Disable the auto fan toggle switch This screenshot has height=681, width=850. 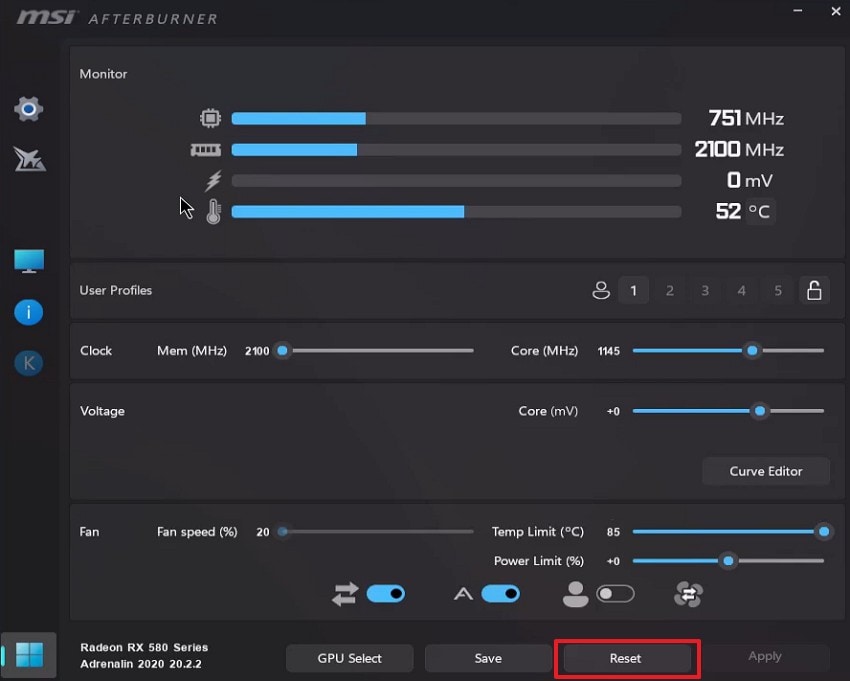(500, 594)
